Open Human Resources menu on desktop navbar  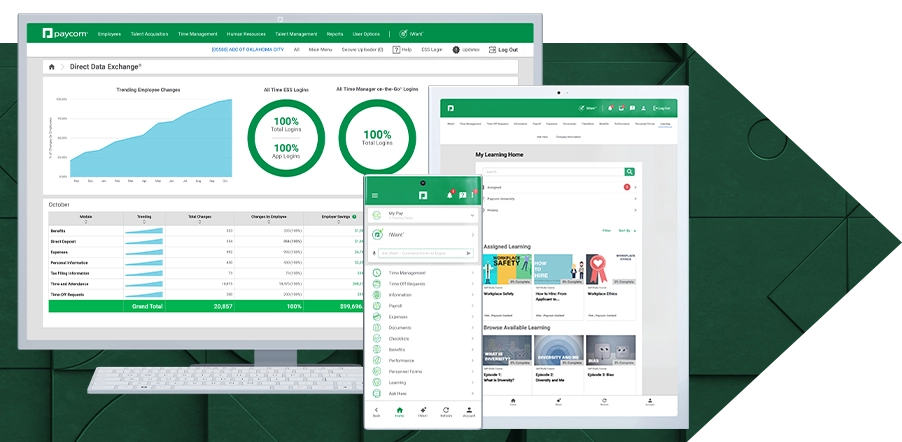click(246, 34)
